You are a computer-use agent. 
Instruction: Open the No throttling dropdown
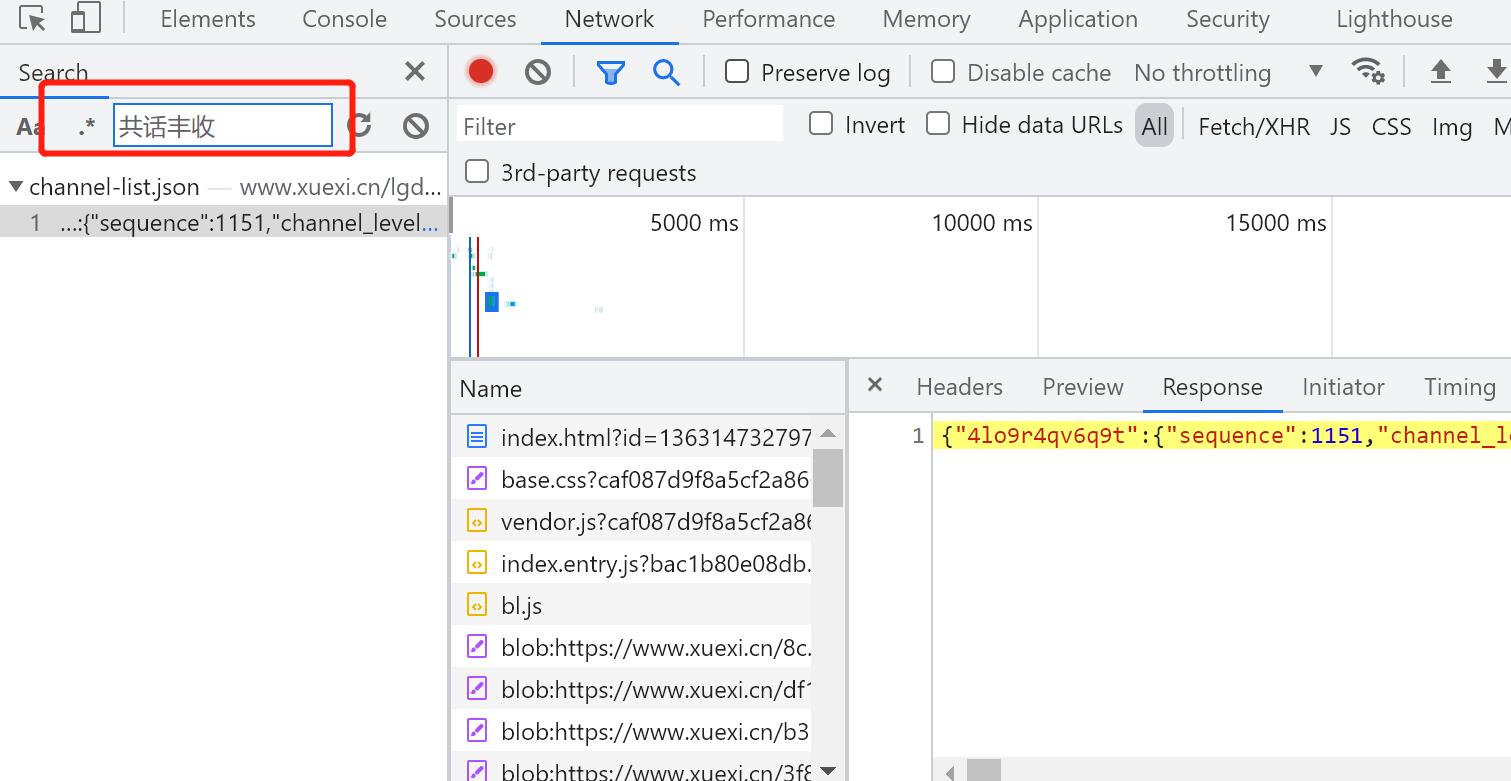(1228, 72)
